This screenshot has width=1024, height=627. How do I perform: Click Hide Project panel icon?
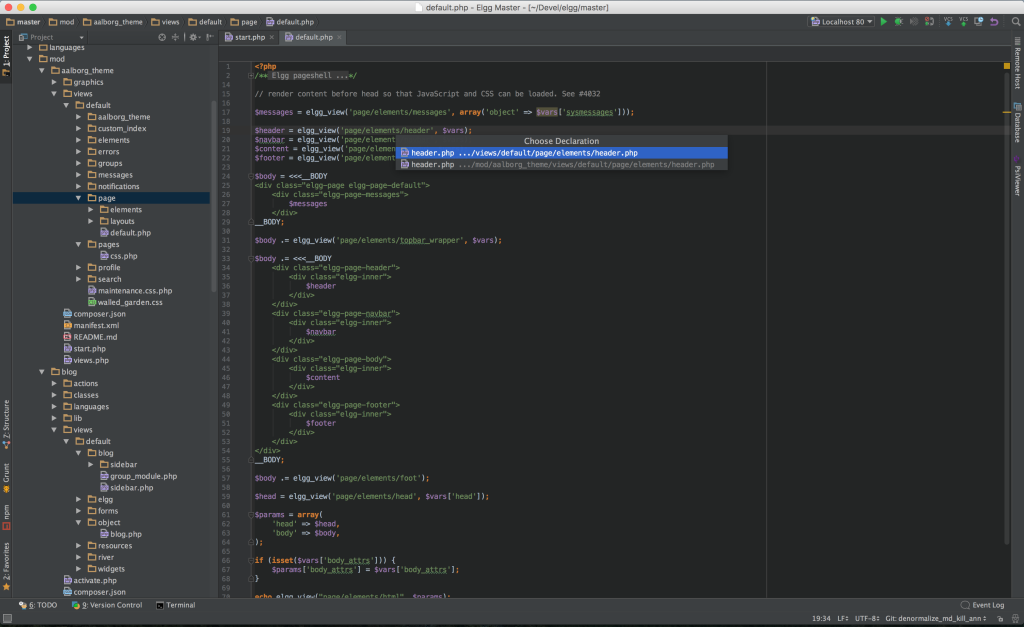point(210,37)
